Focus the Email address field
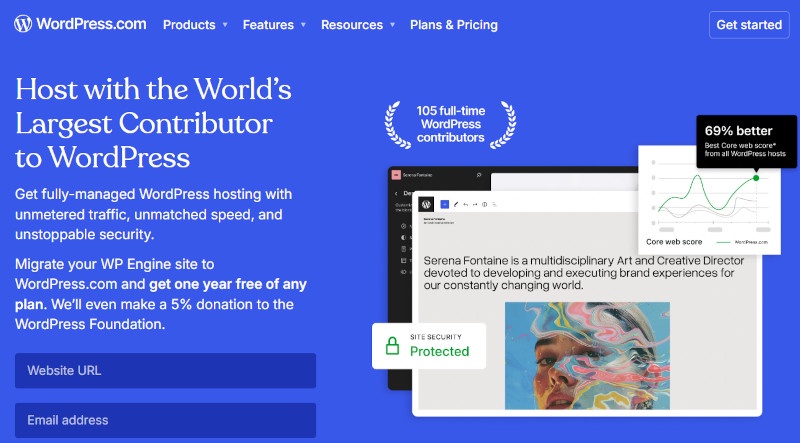Viewport: 800px width, 443px height. click(x=165, y=420)
